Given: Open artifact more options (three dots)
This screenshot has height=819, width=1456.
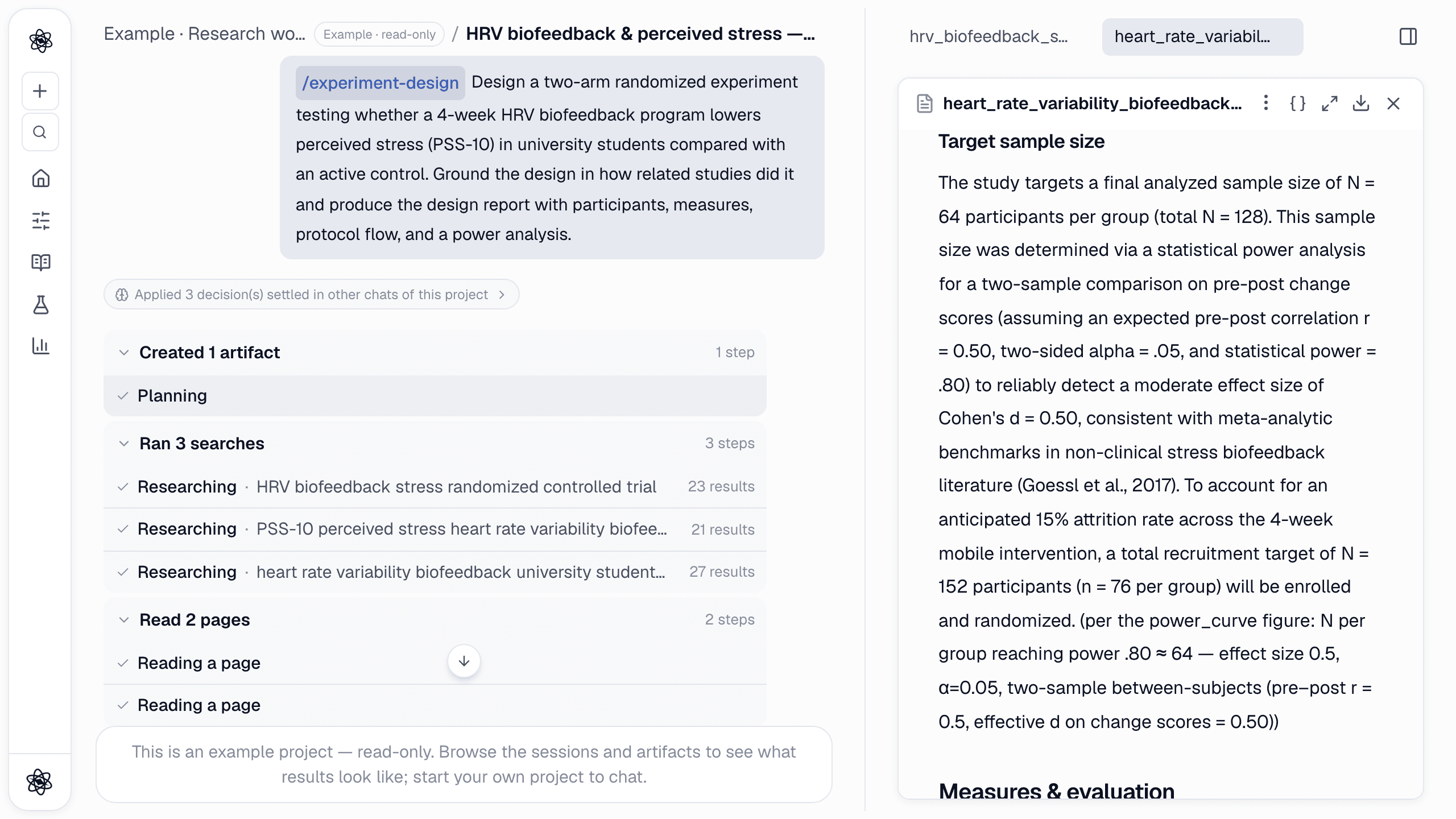Looking at the screenshot, I should click(x=1265, y=103).
